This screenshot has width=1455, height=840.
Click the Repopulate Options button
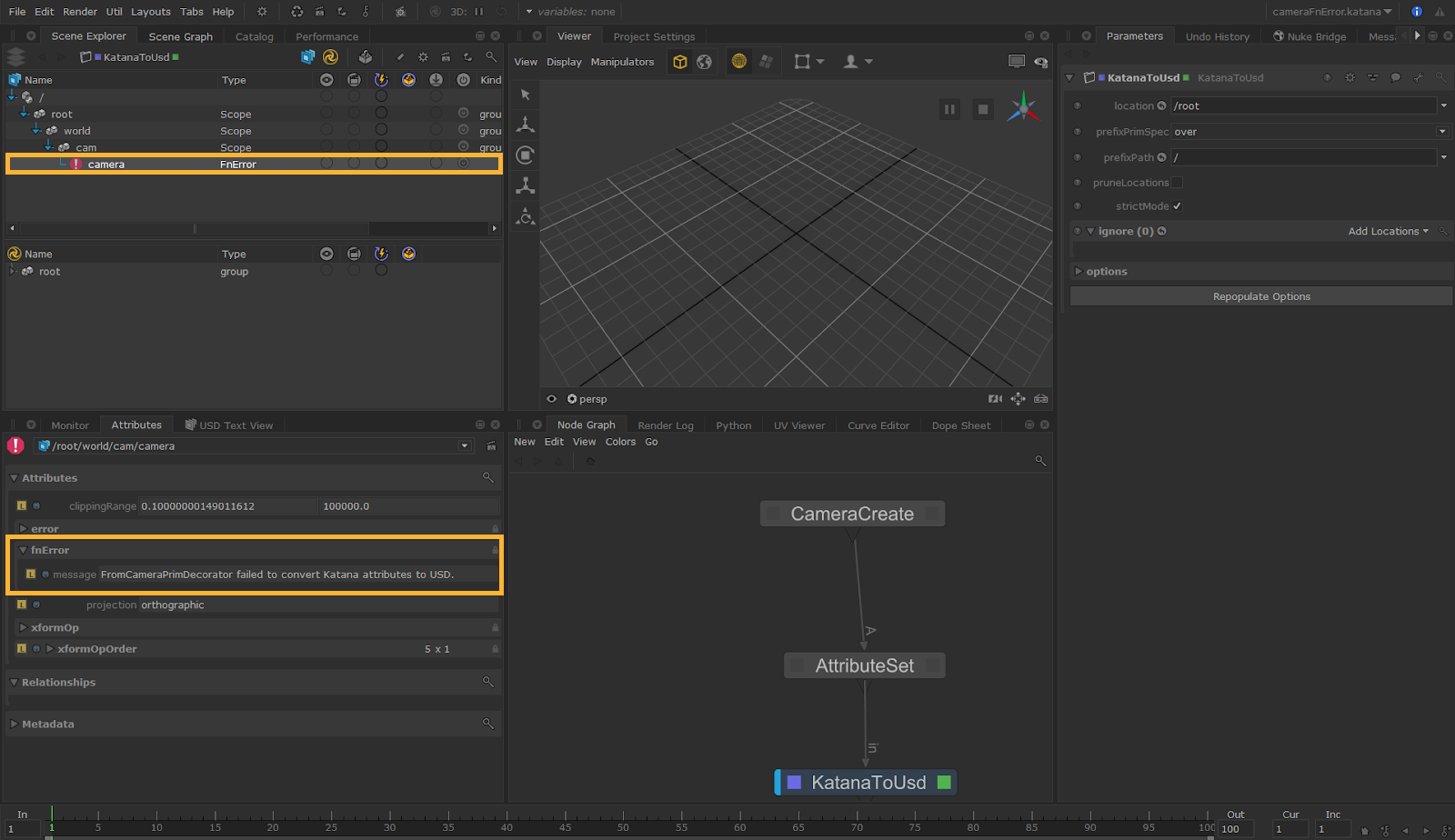[1261, 297]
